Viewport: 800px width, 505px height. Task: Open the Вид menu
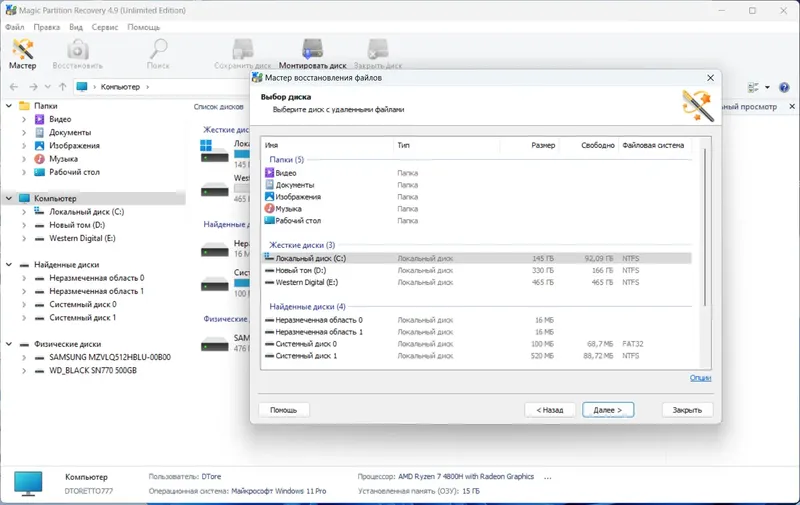(76, 27)
